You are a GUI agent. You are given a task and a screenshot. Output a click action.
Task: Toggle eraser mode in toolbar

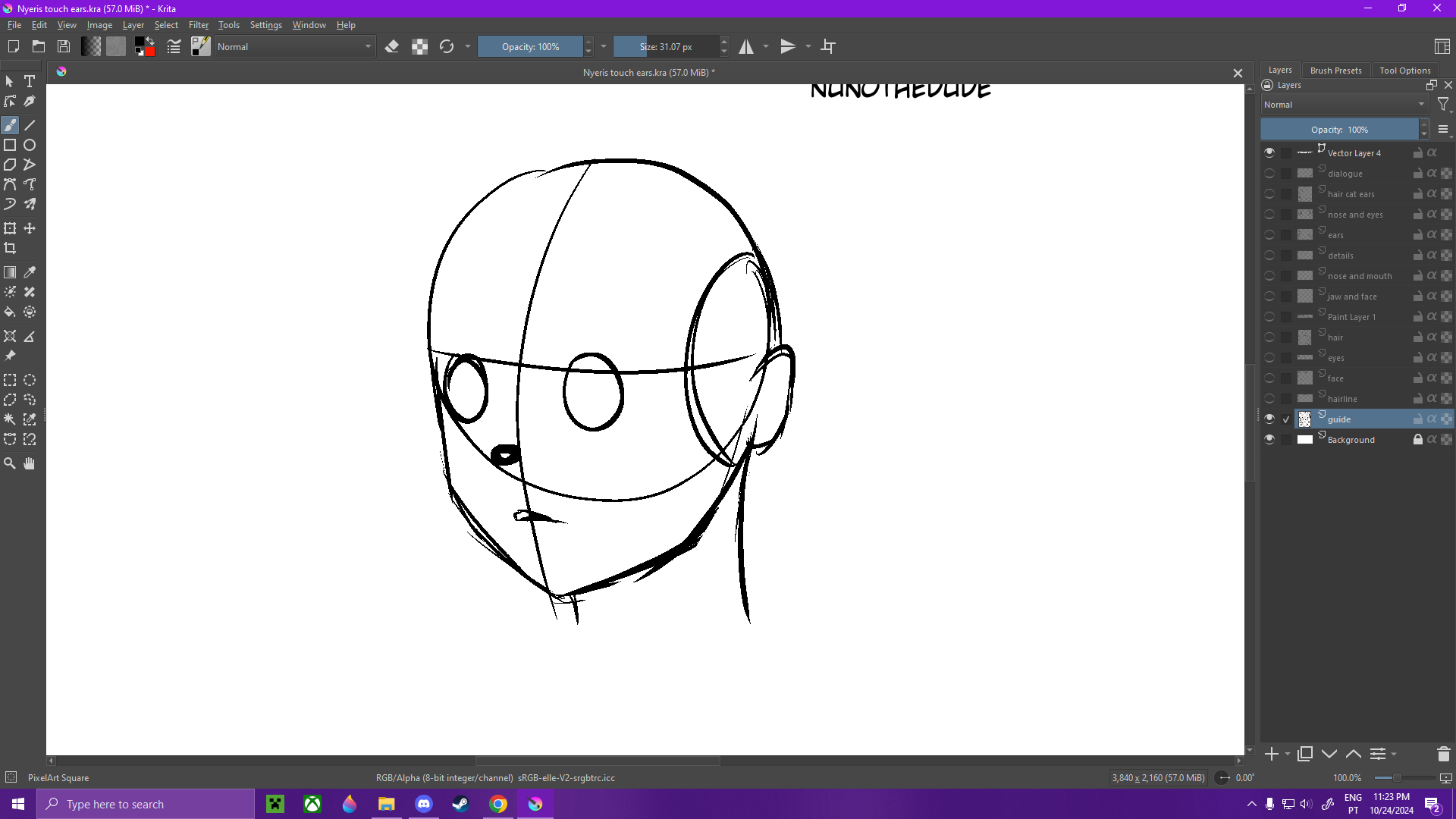(391, 47)
